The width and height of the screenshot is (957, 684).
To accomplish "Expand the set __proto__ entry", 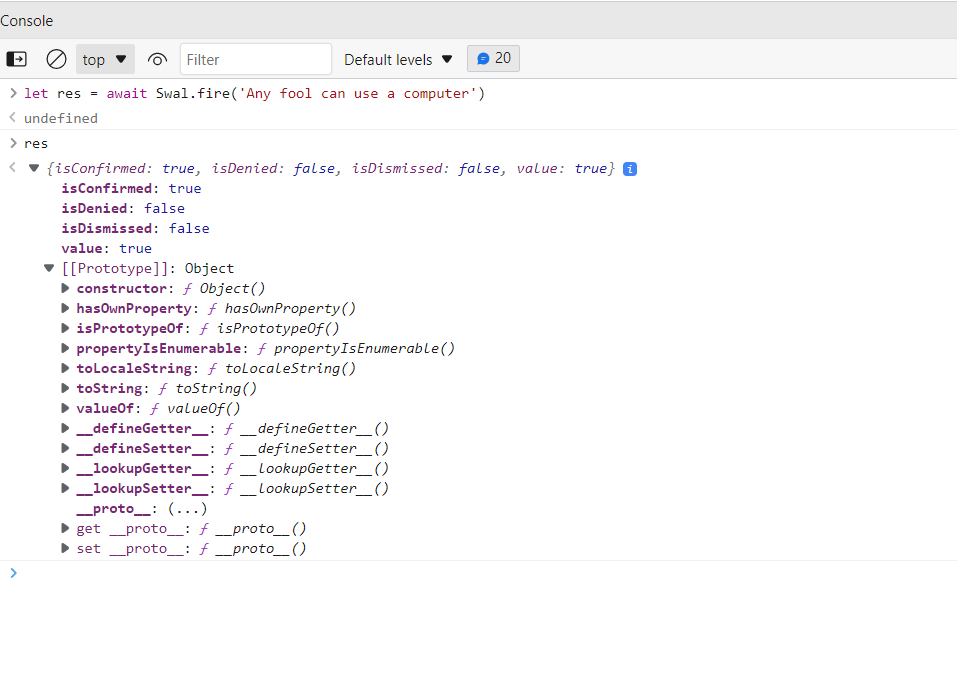I will [64, 548].
